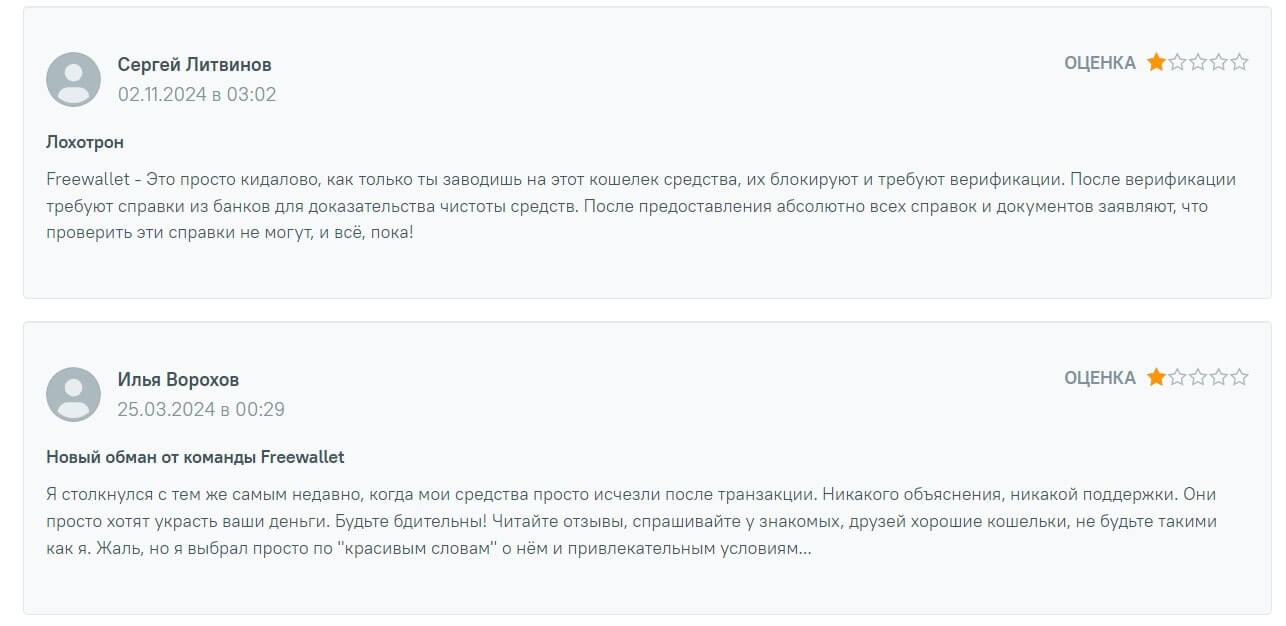Click the title Новый обман от команды Freewallet
This screenshot has width=1286, height=626.
[x=195, y=458]
